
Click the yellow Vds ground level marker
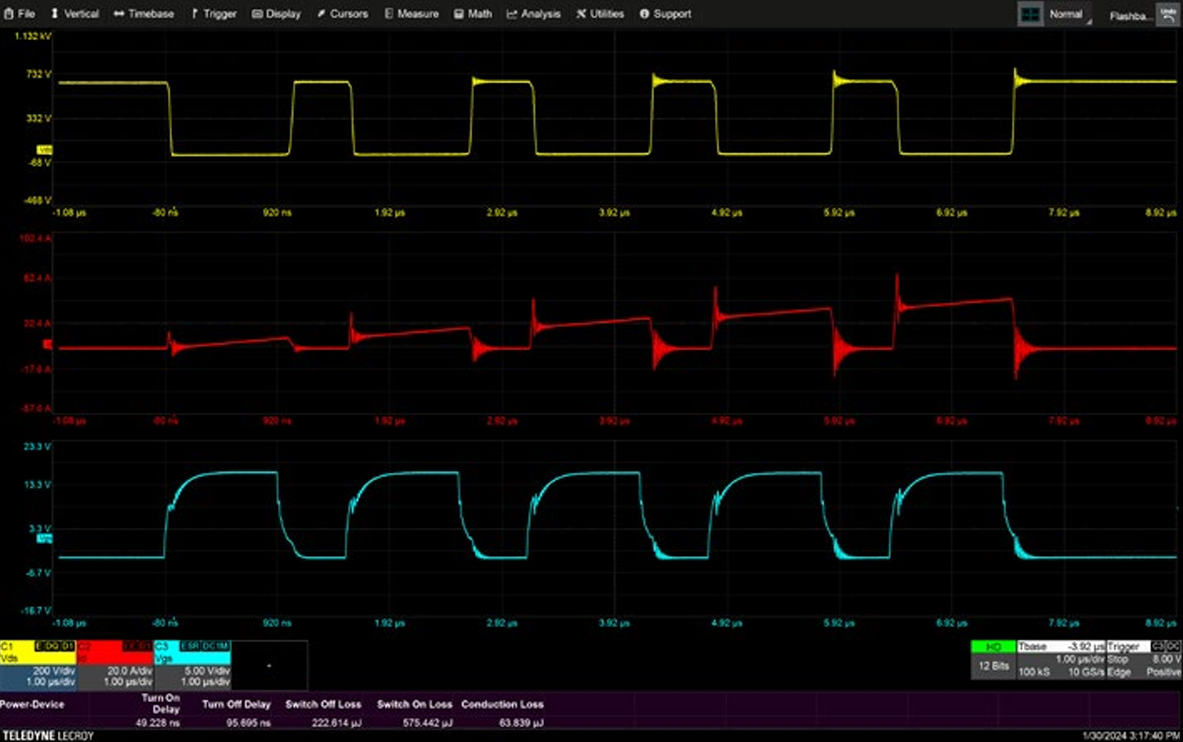click(45, 150)
